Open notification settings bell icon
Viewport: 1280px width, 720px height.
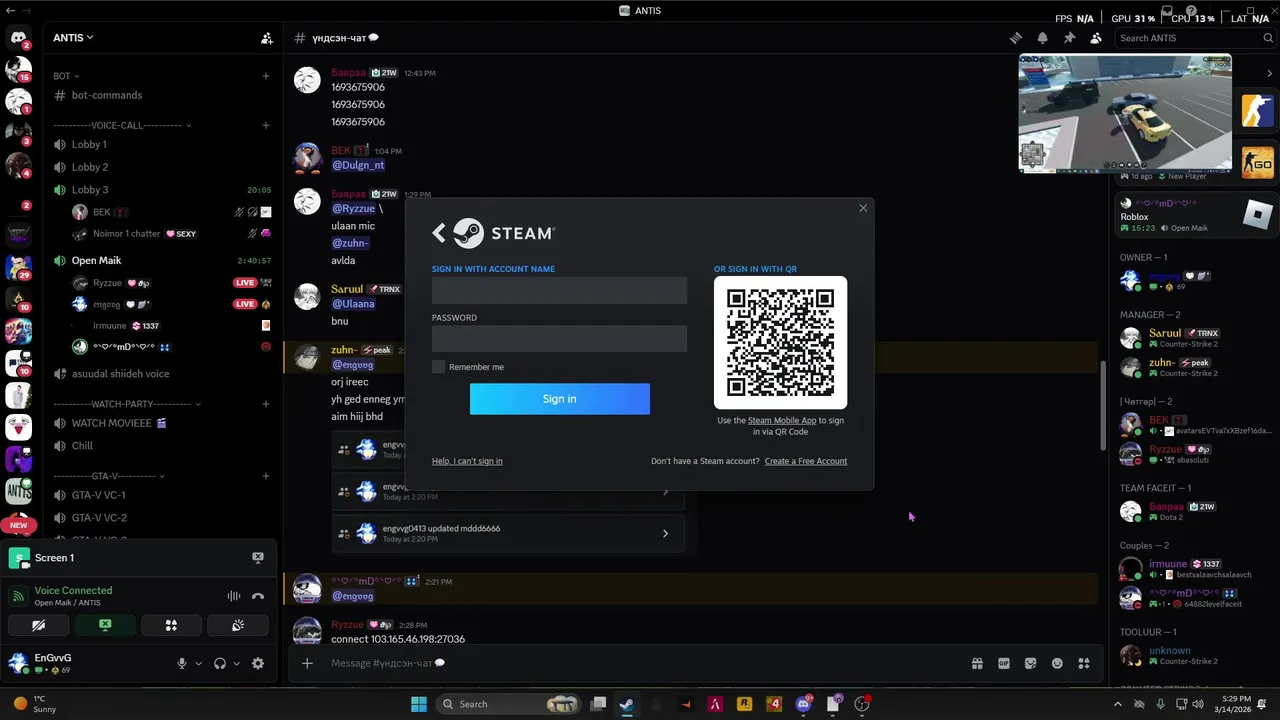[1042, 38]
